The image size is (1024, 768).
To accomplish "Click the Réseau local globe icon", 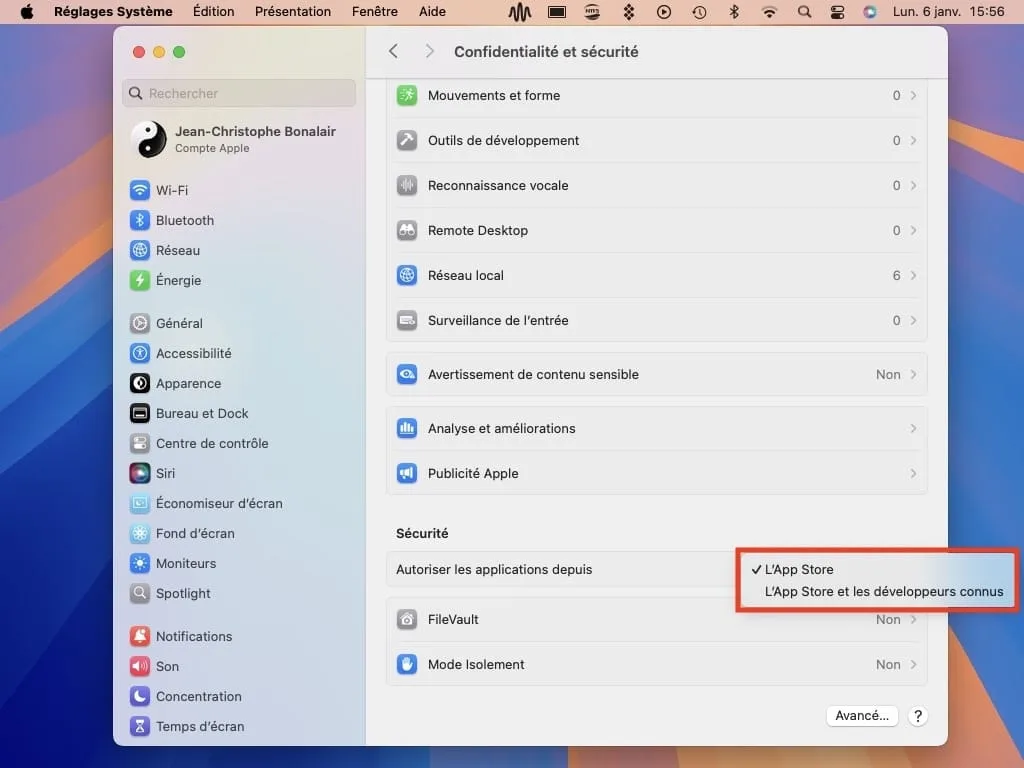I will pyautogui.click(x=407, y=276).
